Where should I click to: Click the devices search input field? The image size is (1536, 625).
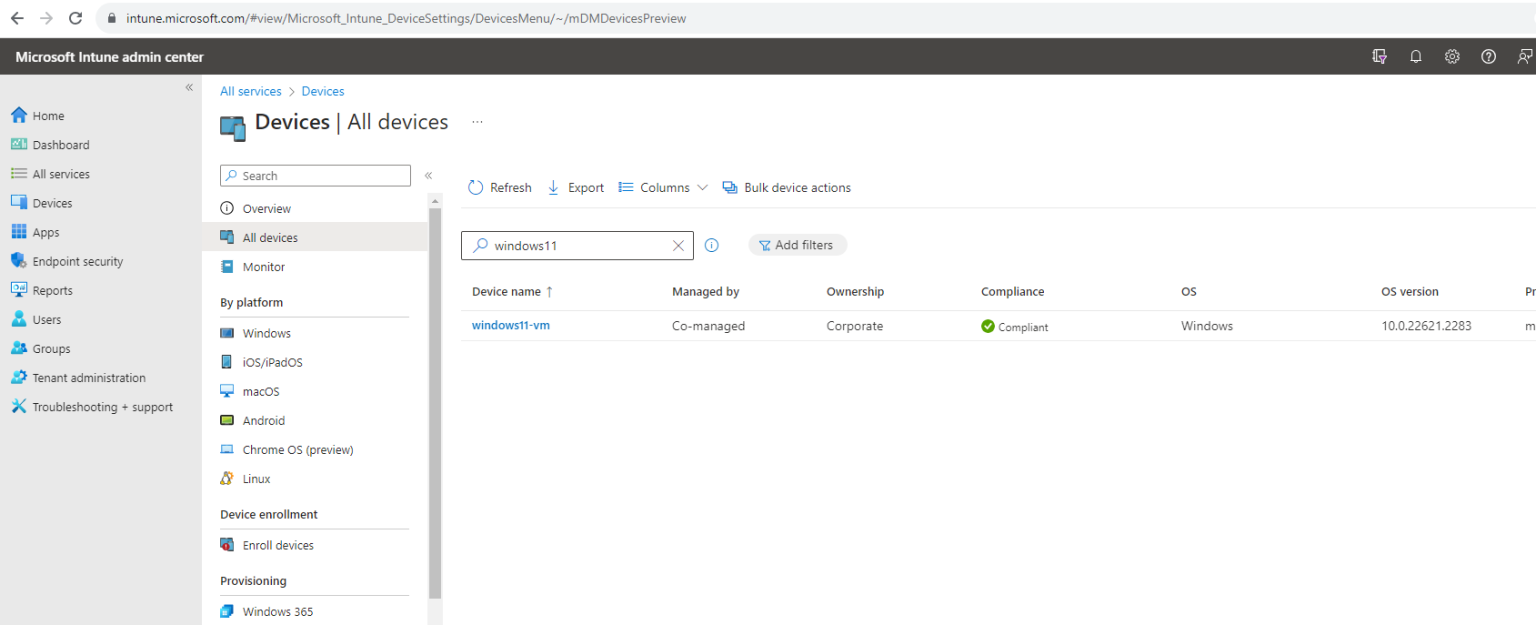pos(570,245)
